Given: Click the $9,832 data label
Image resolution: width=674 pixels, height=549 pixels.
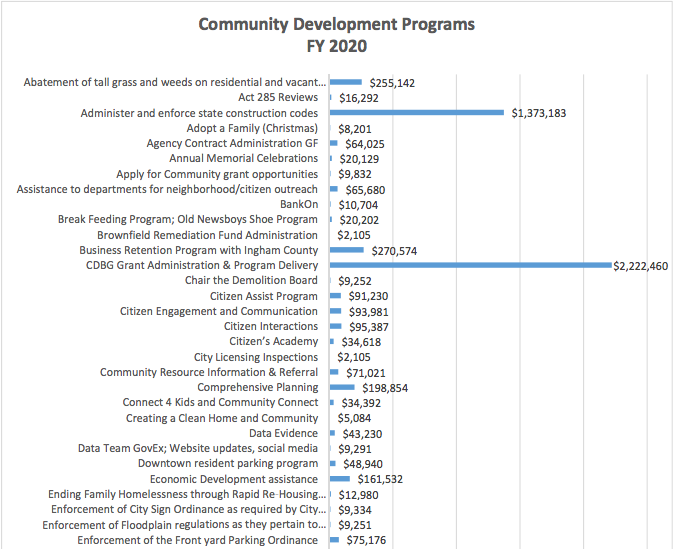Looking at the screenshot, I should 355,174.
